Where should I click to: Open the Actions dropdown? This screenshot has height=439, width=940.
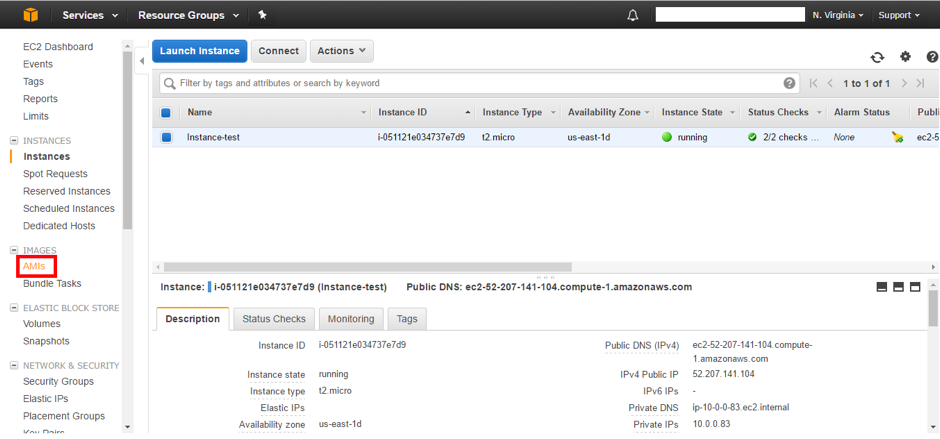[x=341, y=51]
